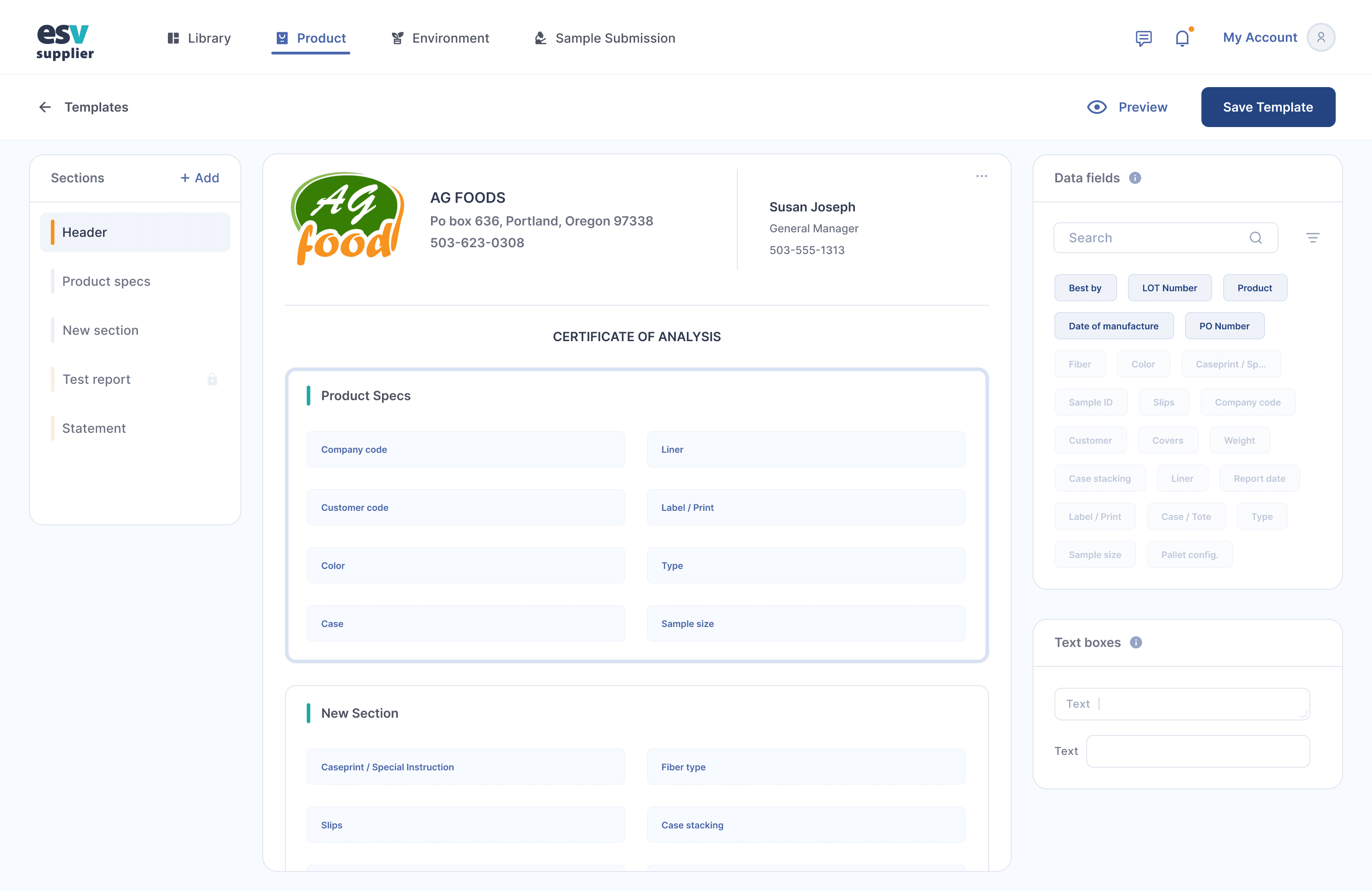Viewport: 1372px width, 891px height.
Task: Open the Sample Submission tab
Action: click(605, 38)
